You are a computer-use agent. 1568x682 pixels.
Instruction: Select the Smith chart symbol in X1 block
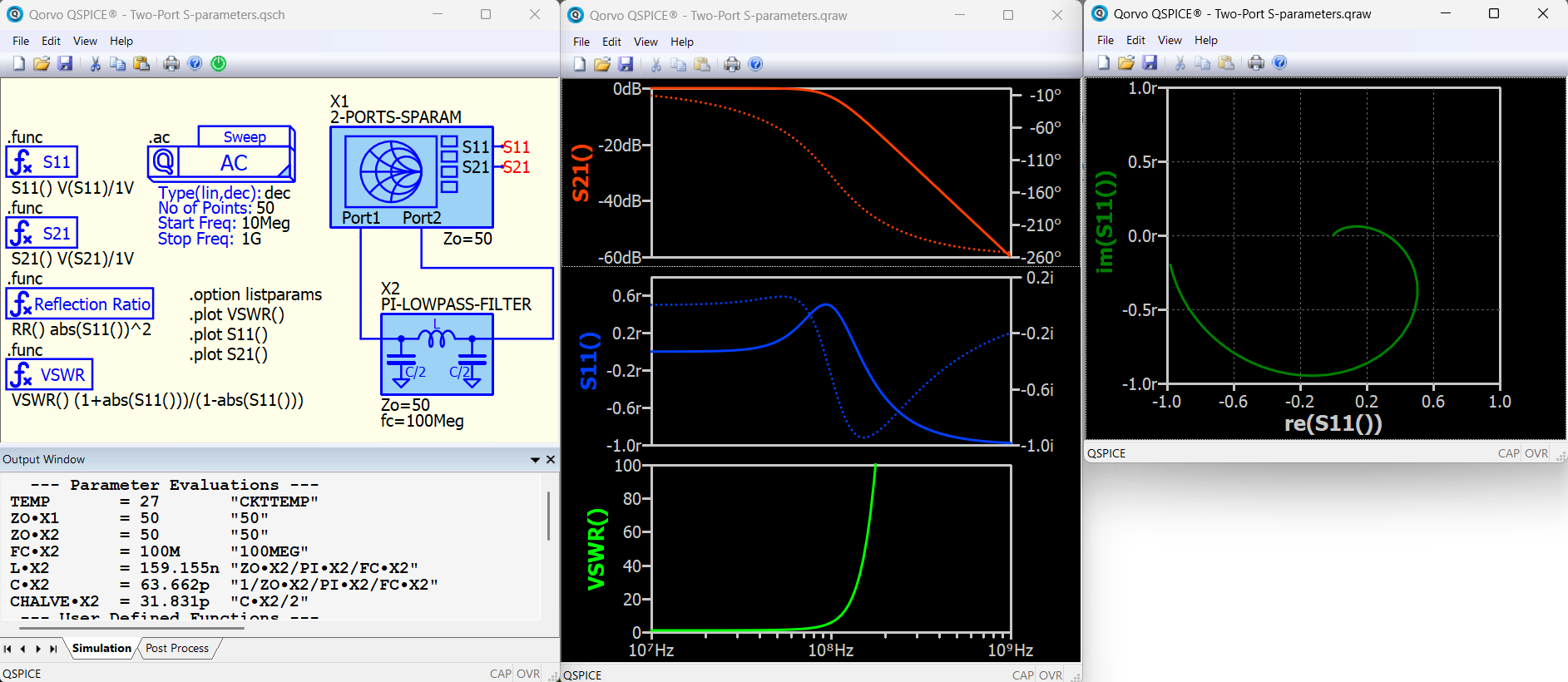pyautogui.click(x=390, y=172)
